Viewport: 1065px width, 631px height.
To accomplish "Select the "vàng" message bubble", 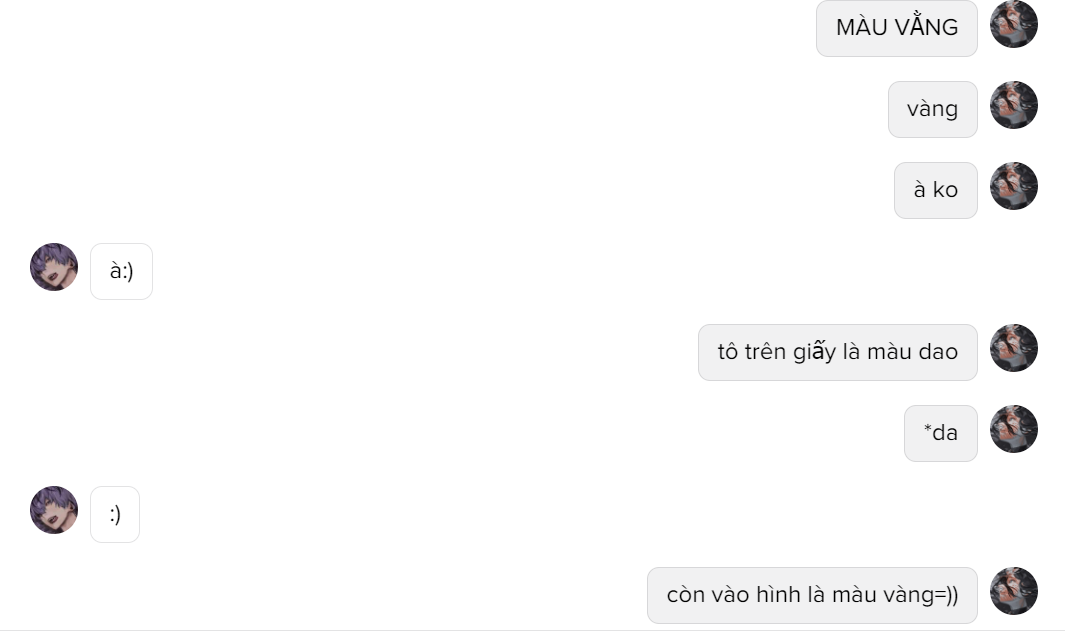I will tap(933, 109).
